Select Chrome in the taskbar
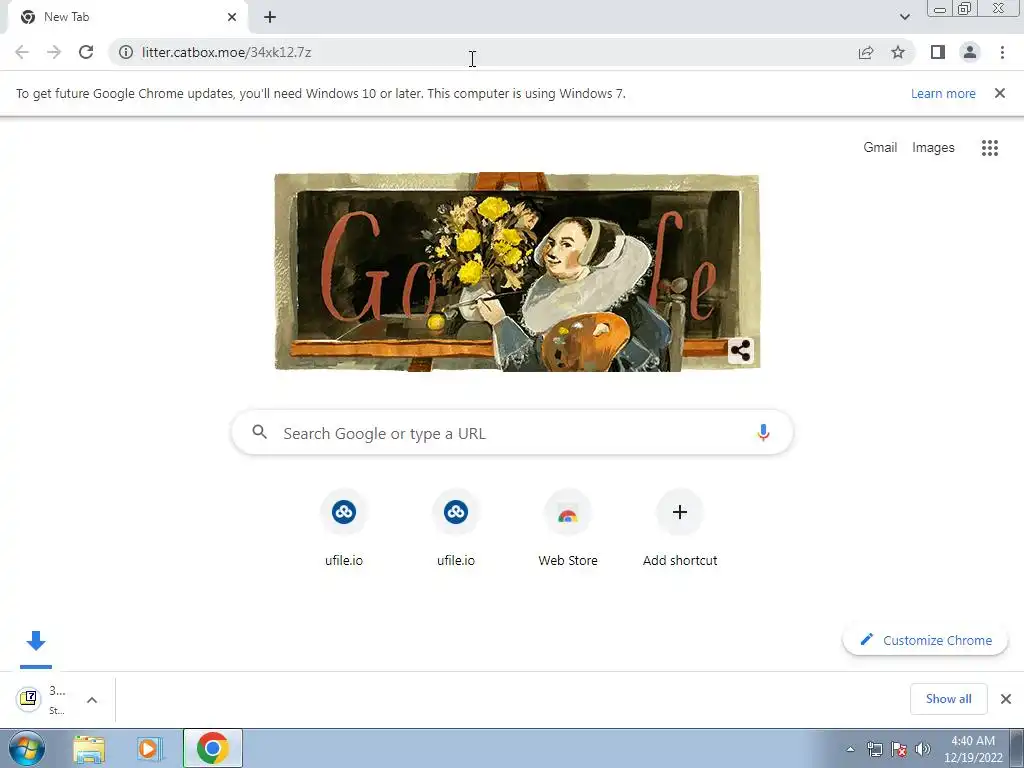The image size is (1024, 768). pos(212,748)
